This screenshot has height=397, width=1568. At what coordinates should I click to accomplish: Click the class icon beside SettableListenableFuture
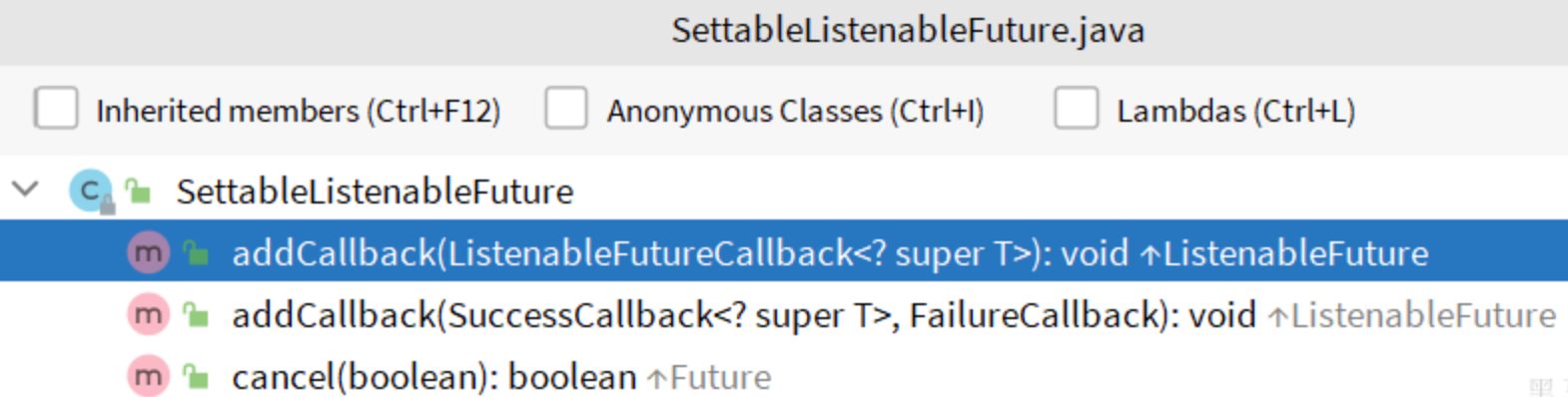[x=91, y=191]
